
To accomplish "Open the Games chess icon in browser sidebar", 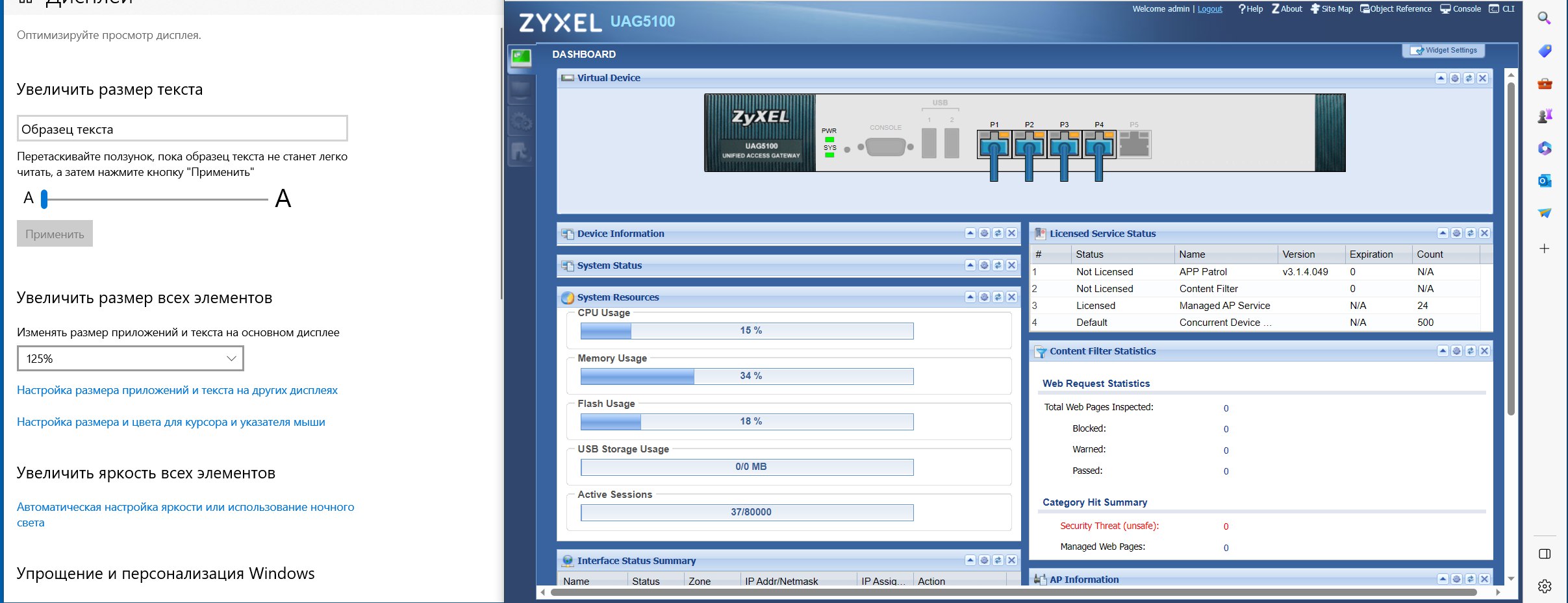I will 1545,116.
